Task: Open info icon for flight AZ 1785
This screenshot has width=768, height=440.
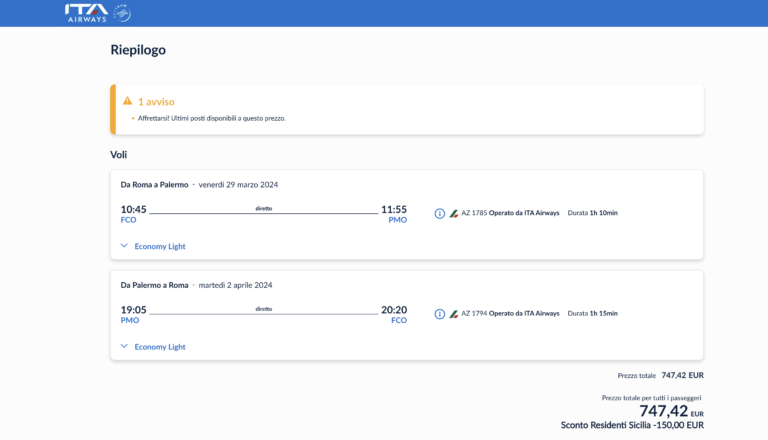Action: tap(439, 214)
